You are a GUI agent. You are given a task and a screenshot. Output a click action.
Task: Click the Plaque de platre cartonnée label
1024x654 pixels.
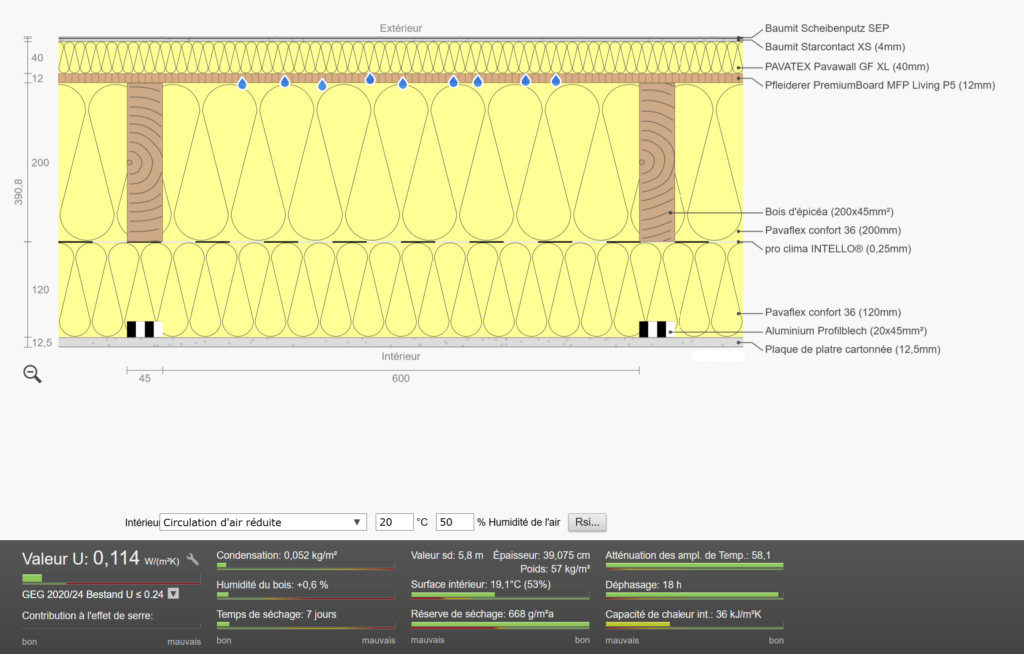coord(852,349)
